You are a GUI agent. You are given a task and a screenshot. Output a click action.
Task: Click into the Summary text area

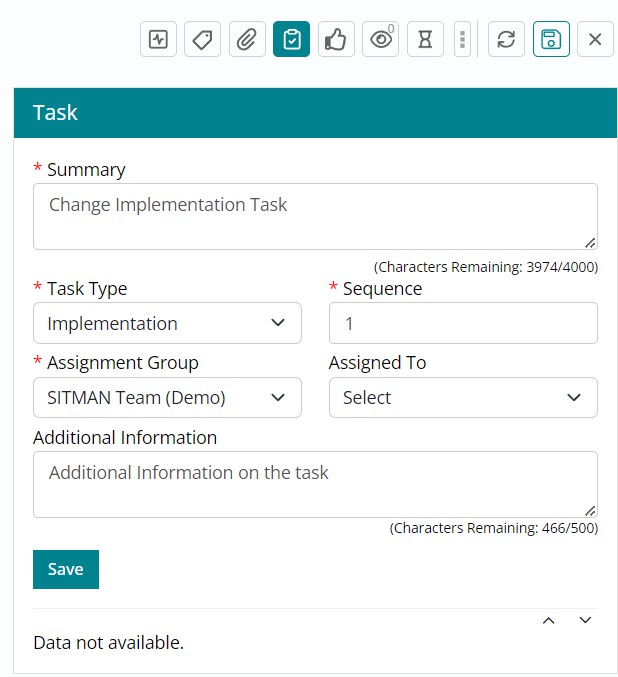click(x=315, y=216)
